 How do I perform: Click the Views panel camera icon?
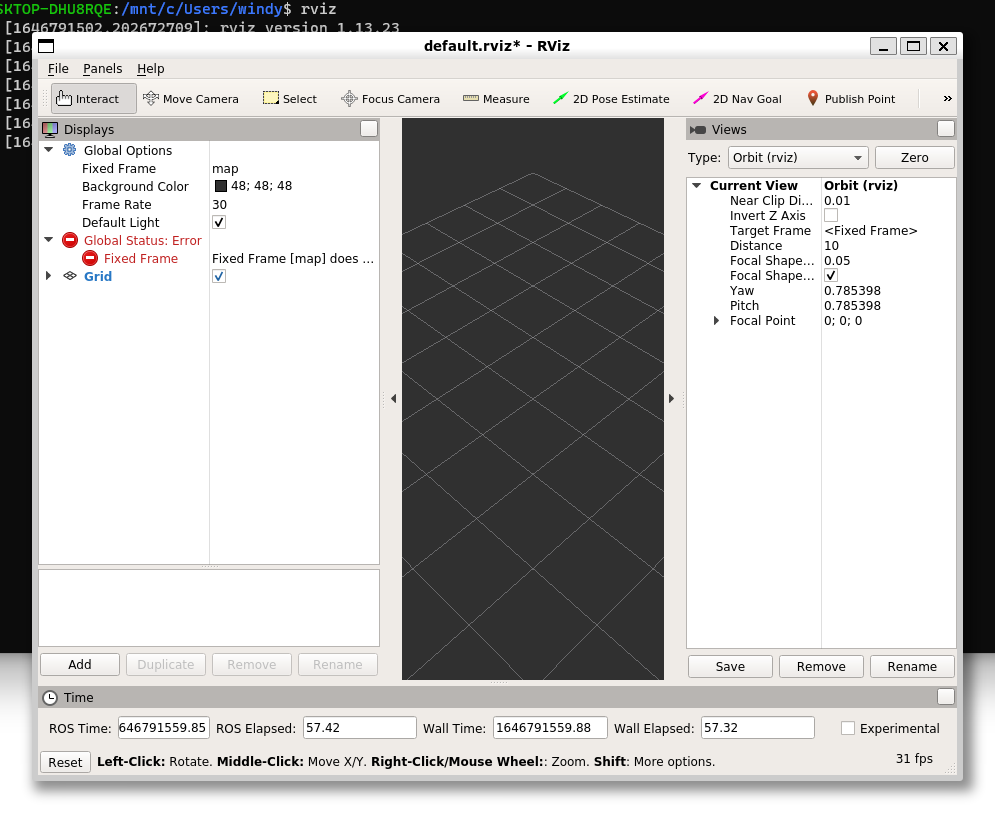[698, 129]
